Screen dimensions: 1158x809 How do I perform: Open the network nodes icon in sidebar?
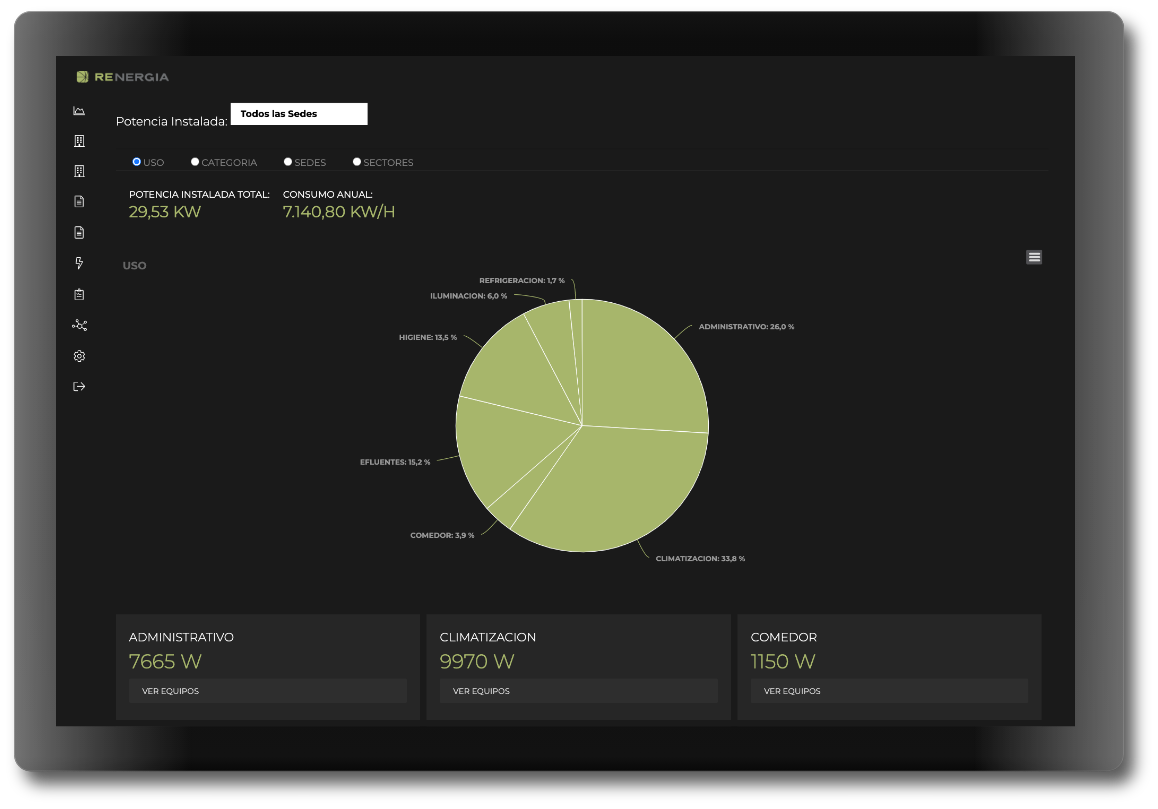(x=79, y=325)
